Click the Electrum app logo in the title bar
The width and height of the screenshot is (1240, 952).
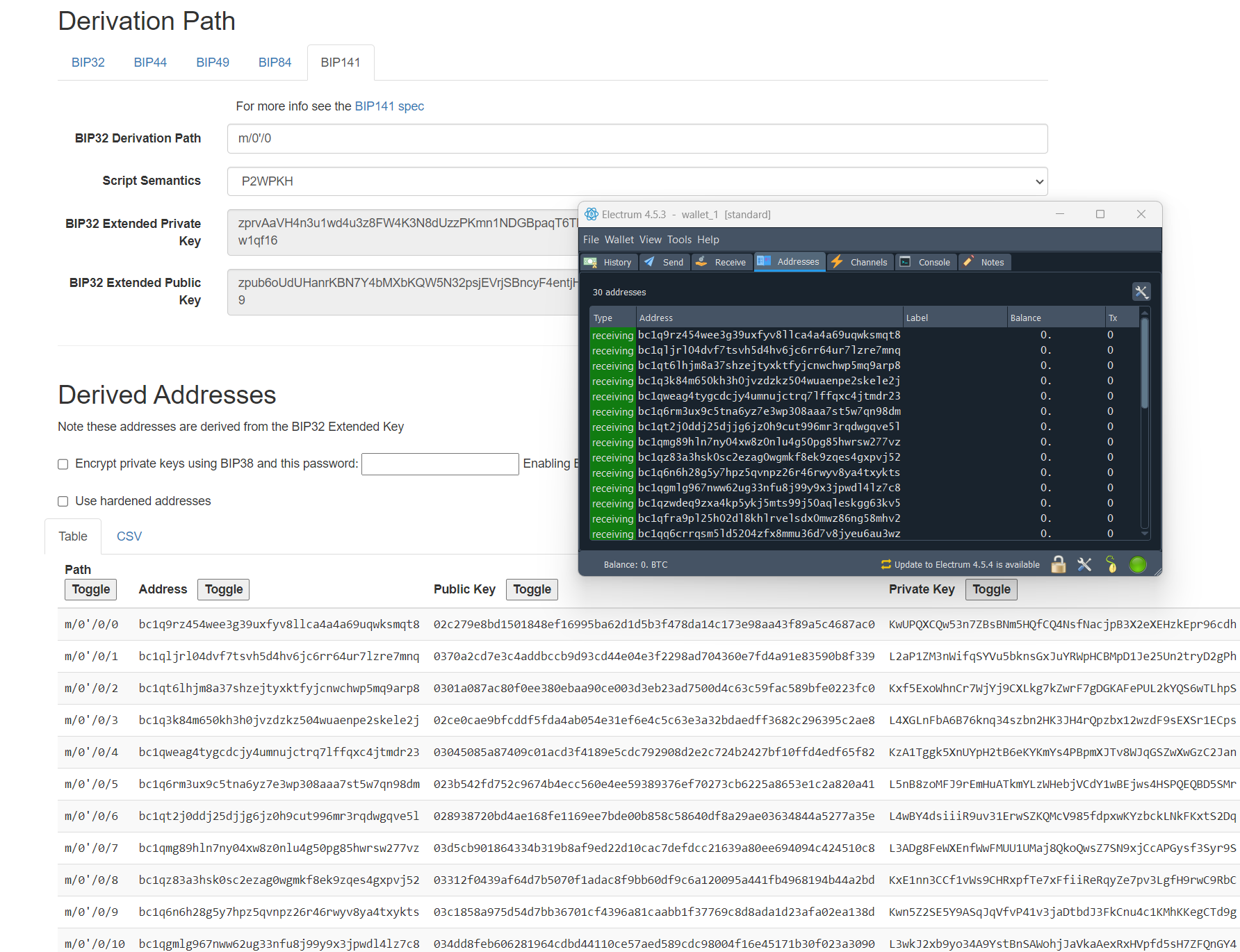[x=592, y=214]
